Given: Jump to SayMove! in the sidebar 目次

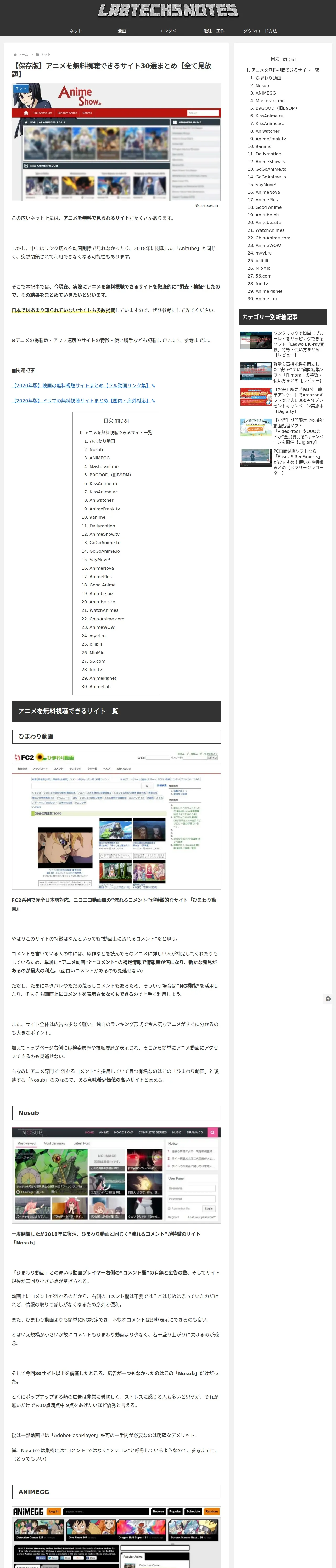Looking at the screenshot, I should pos(266,185).
